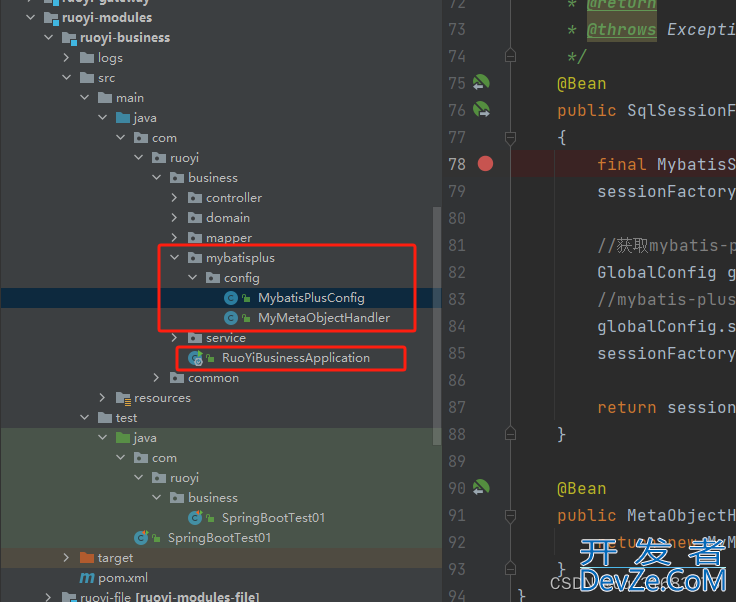Click the Spring bean gutter icon on line 76
The width and height of the screenshot is (736, 602).
tap(481, 109)
